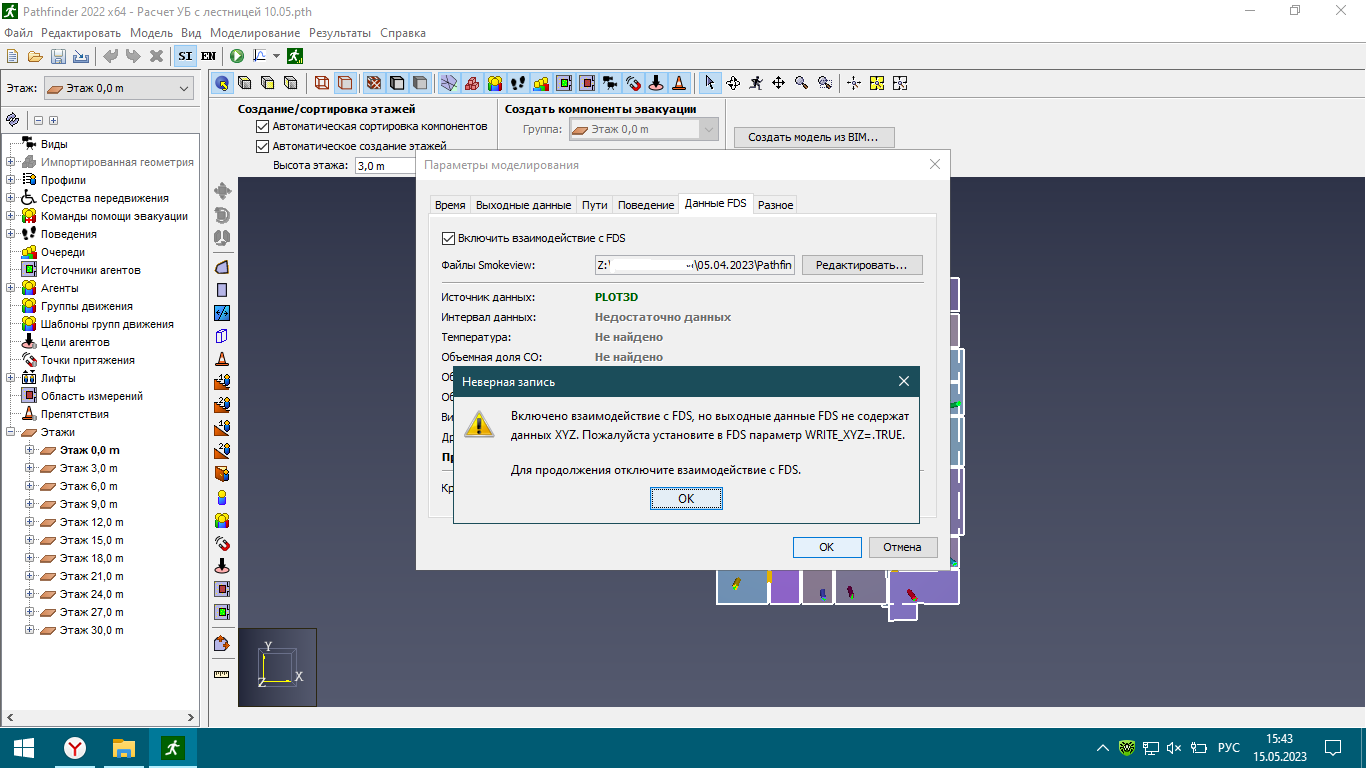Select 'Этаж 12,0 m' in the tree
The height and width of the screenshot is (768, 1366).
[91, 522]
